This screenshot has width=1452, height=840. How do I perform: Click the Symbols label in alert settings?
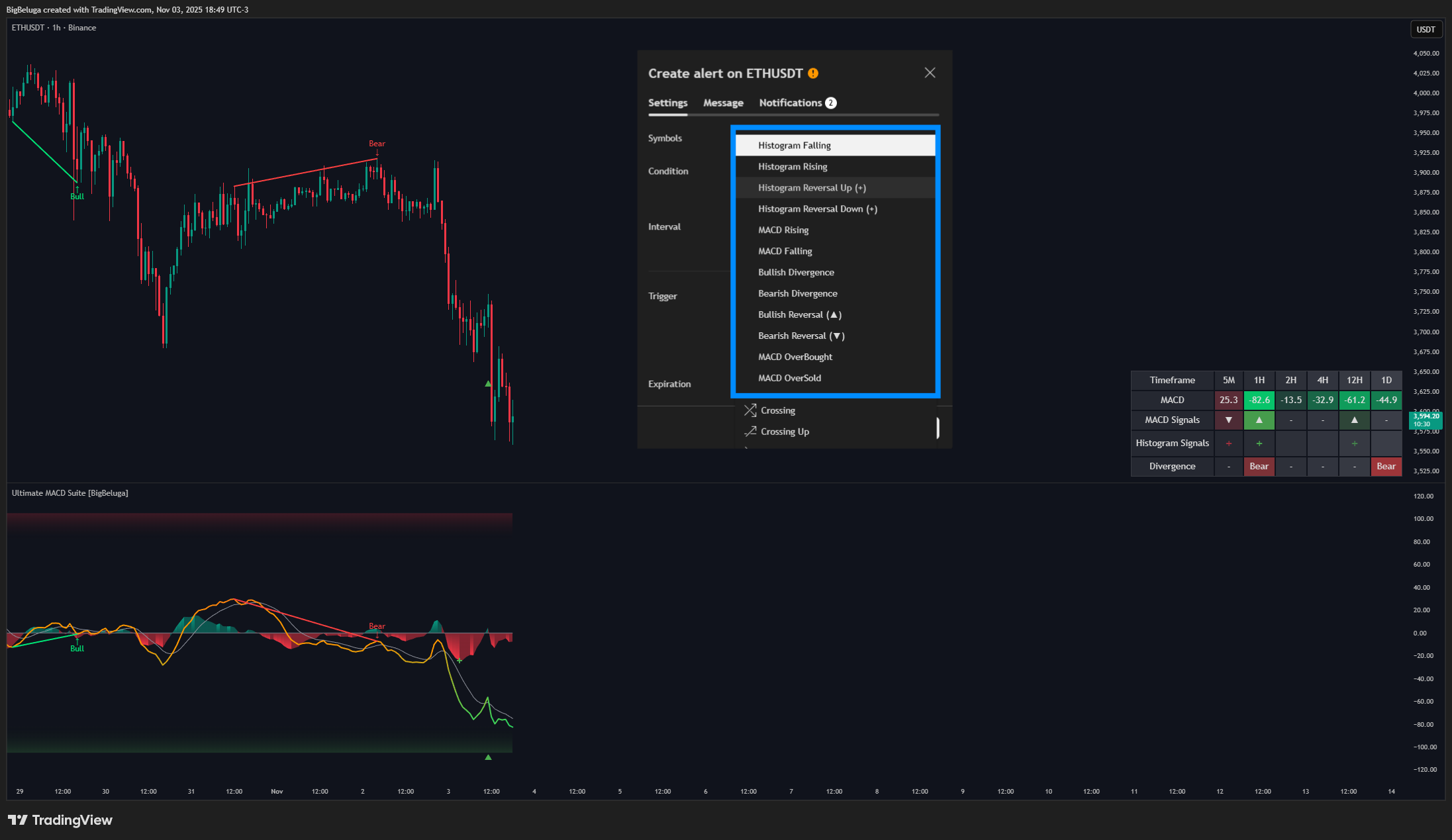click(665, 138)
